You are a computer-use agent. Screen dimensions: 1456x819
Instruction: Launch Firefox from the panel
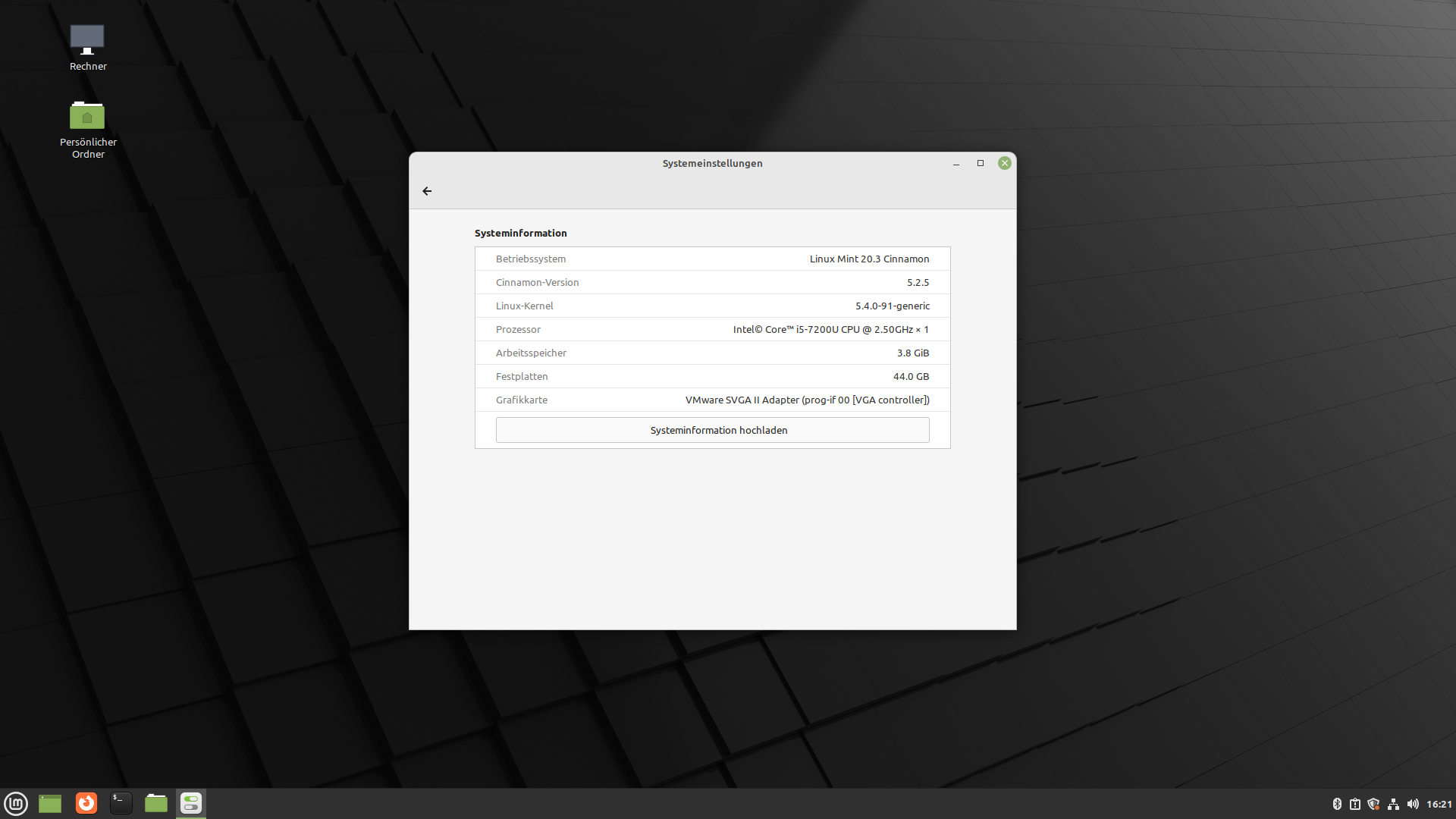[x=86, y=803]
